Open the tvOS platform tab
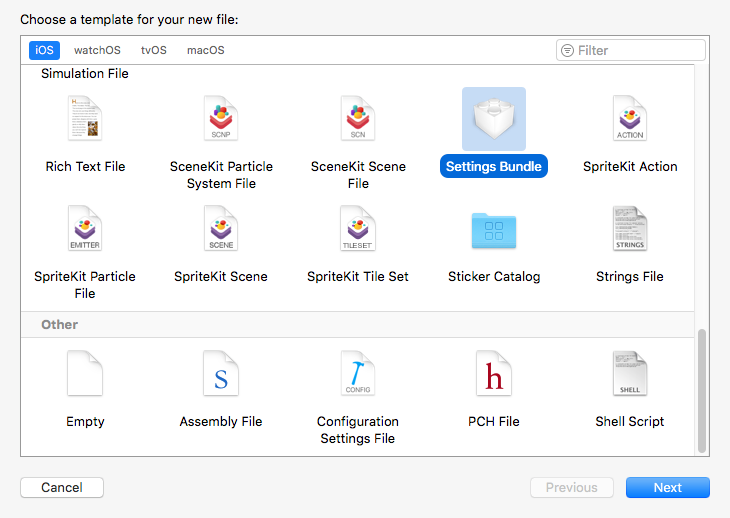 (x=154, y=50)
